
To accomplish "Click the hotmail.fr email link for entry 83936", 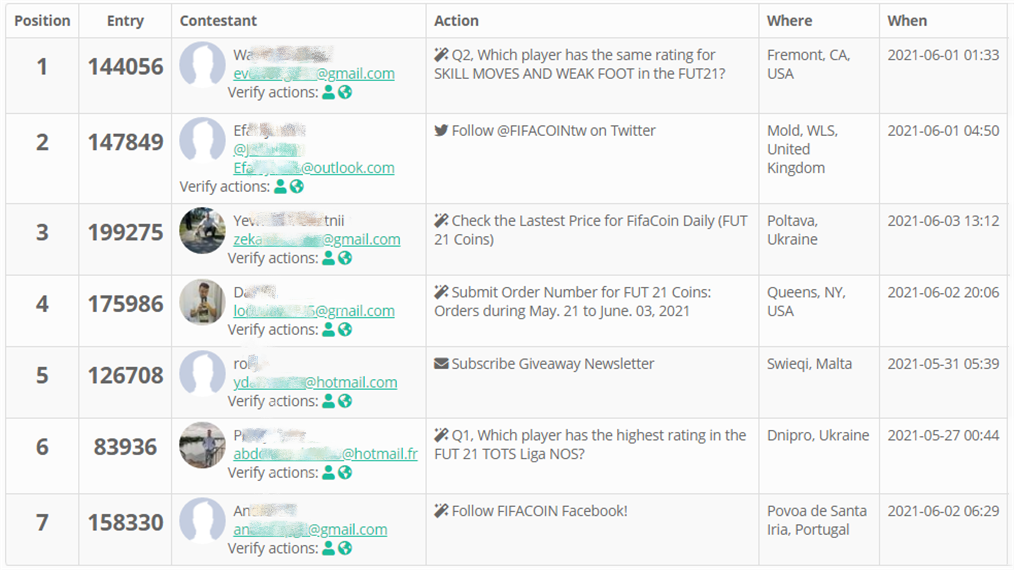I will click(326, 453).
